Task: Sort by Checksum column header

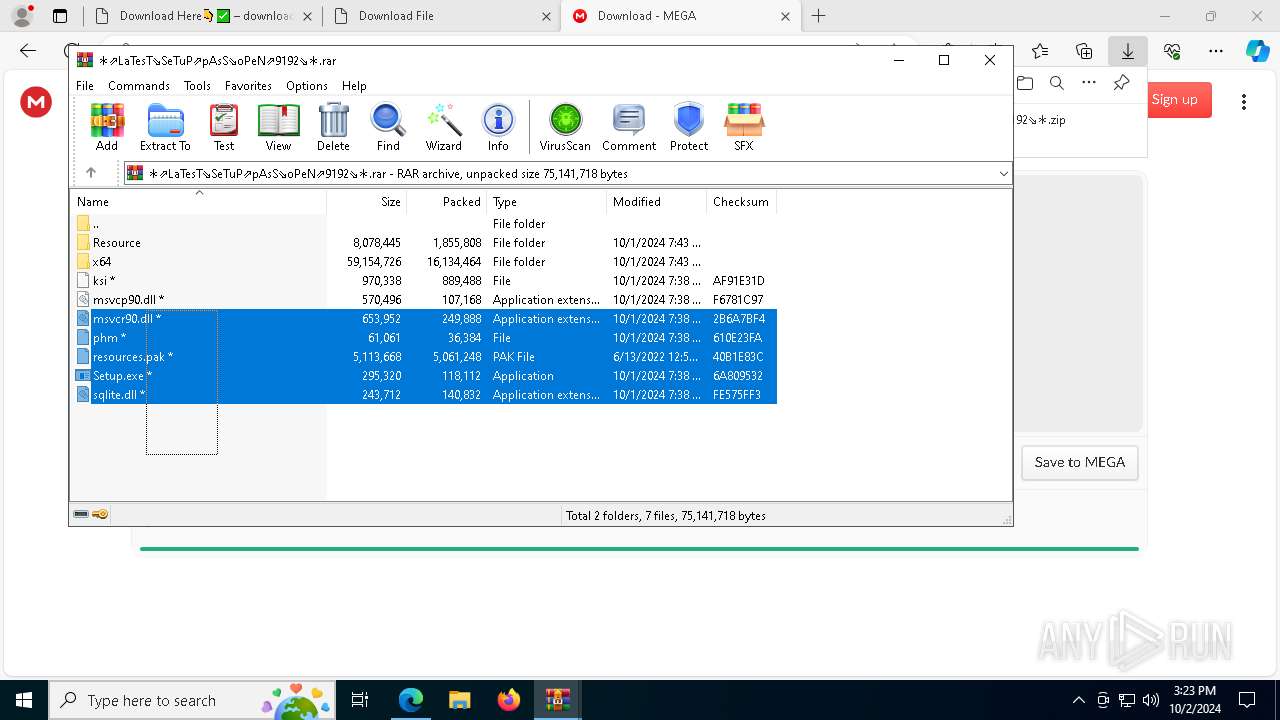Action: 741,201
